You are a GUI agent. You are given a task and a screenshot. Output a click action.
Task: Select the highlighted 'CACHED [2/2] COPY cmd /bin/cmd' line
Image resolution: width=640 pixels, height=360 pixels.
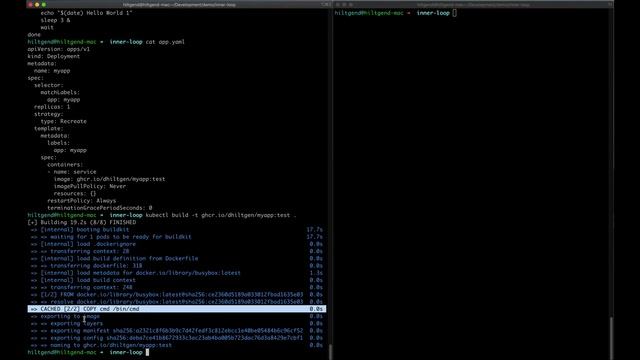[177, 309]
